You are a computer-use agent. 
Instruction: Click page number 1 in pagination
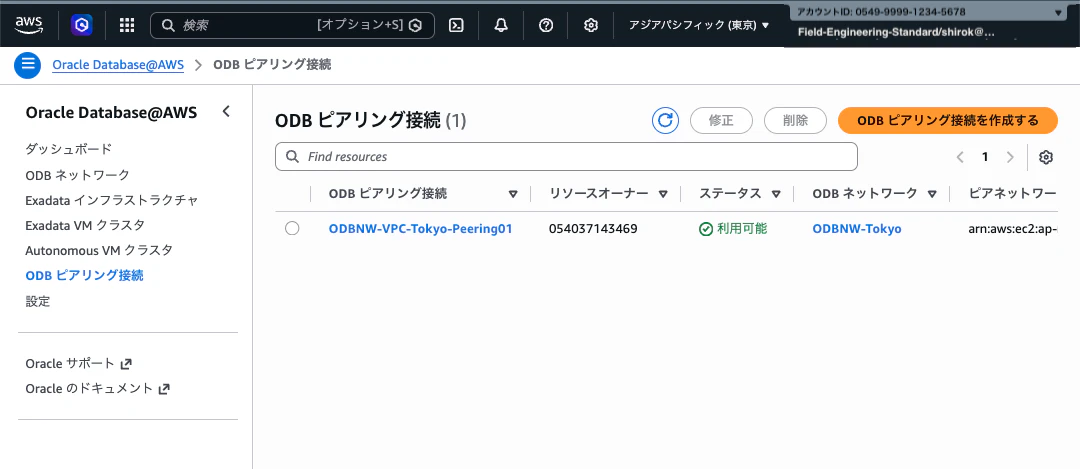point(985,157)
